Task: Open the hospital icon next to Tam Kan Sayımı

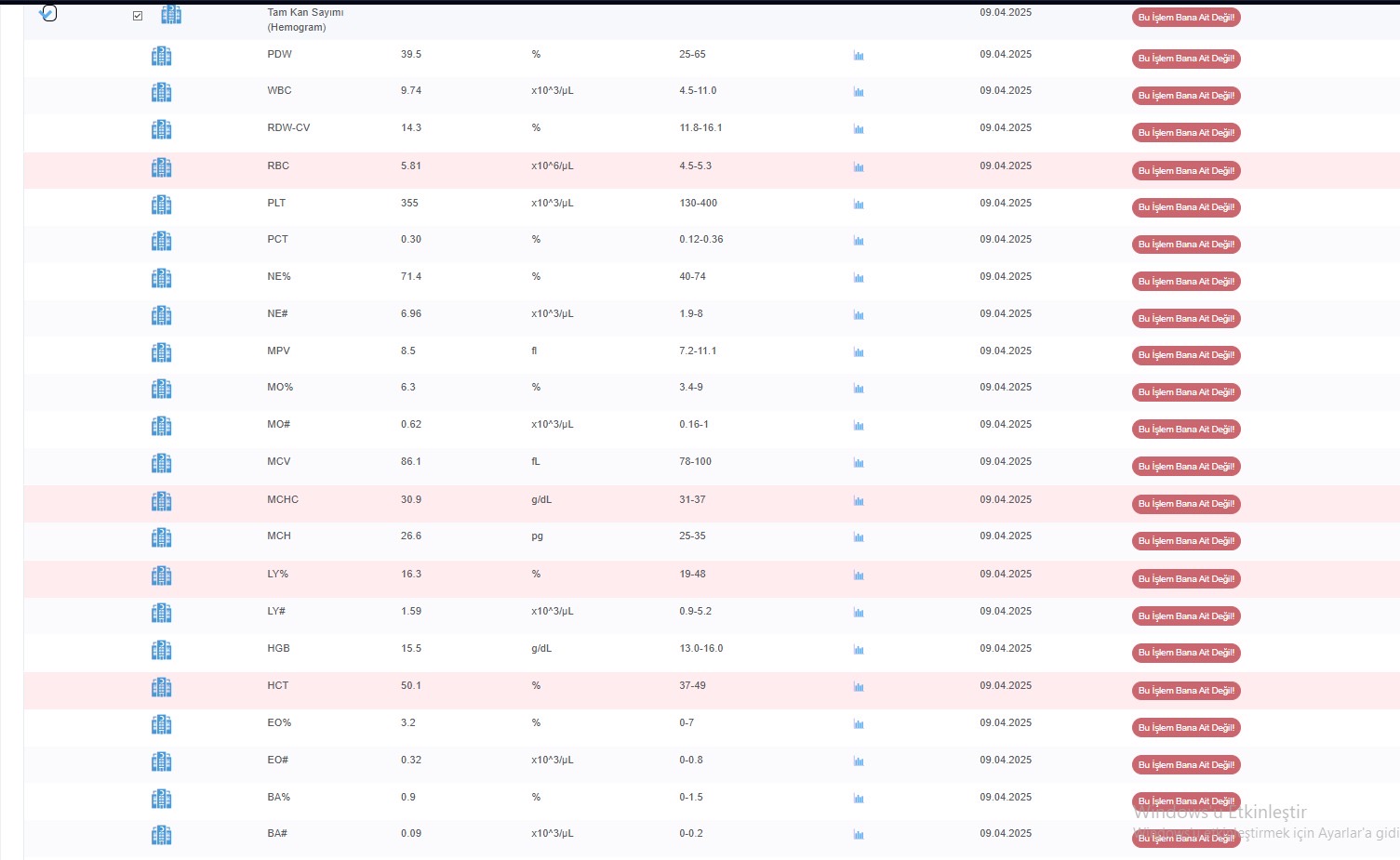Action: pos(171,14)
